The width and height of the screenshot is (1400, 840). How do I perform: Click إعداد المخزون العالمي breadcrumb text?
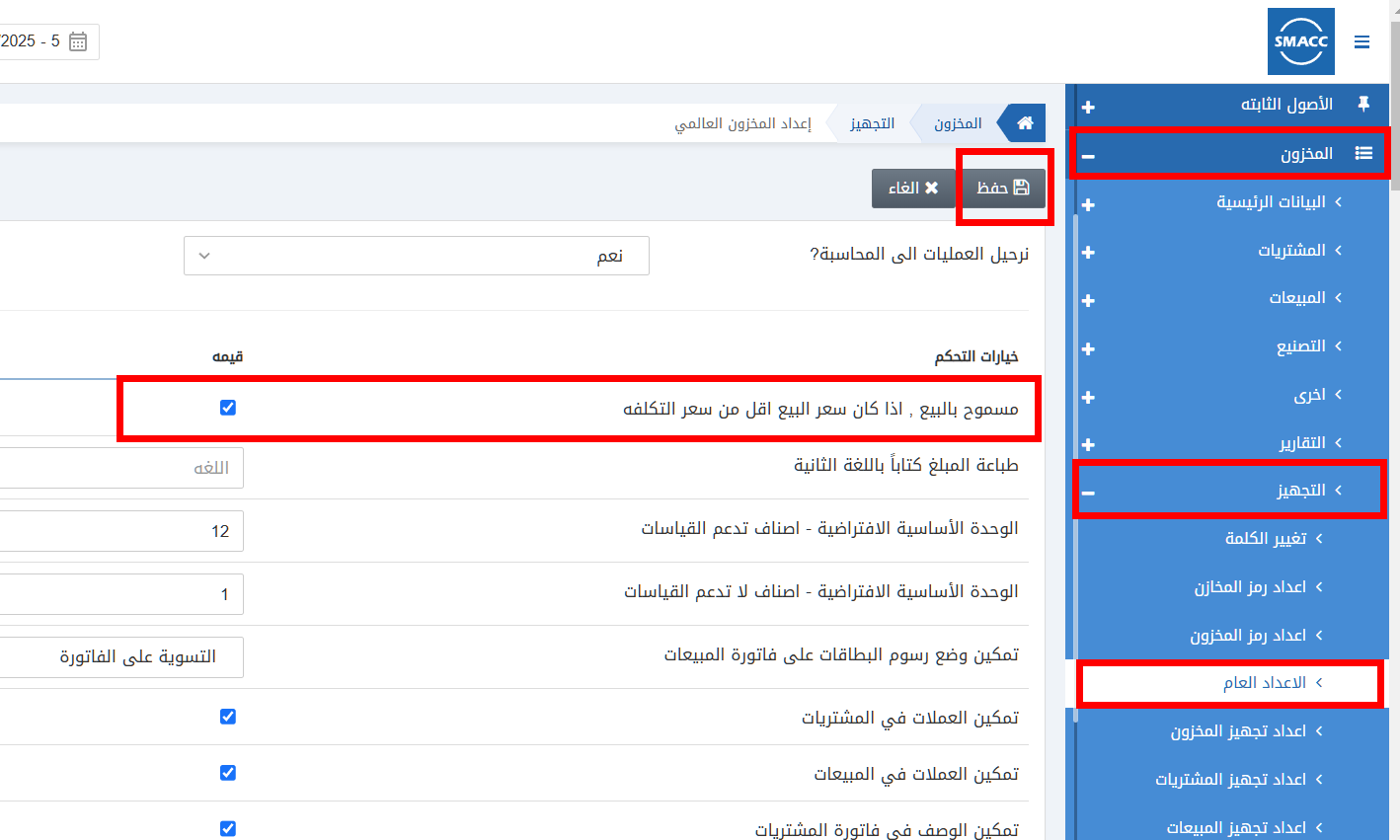pos(742,123)
